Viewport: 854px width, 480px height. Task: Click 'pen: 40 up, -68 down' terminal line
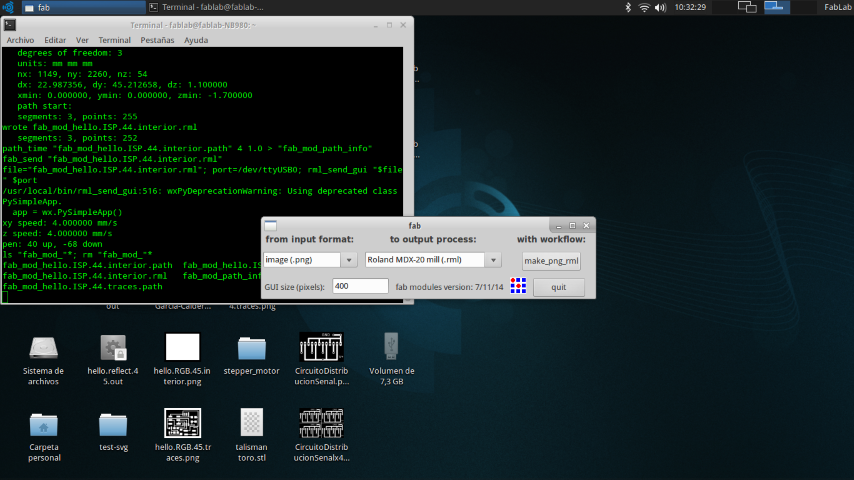pos(52,244)
